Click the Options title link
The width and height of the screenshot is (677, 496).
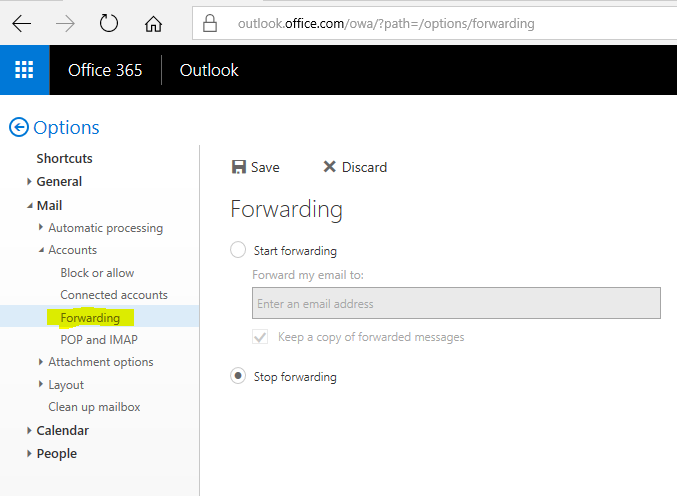tap(66, 128)
